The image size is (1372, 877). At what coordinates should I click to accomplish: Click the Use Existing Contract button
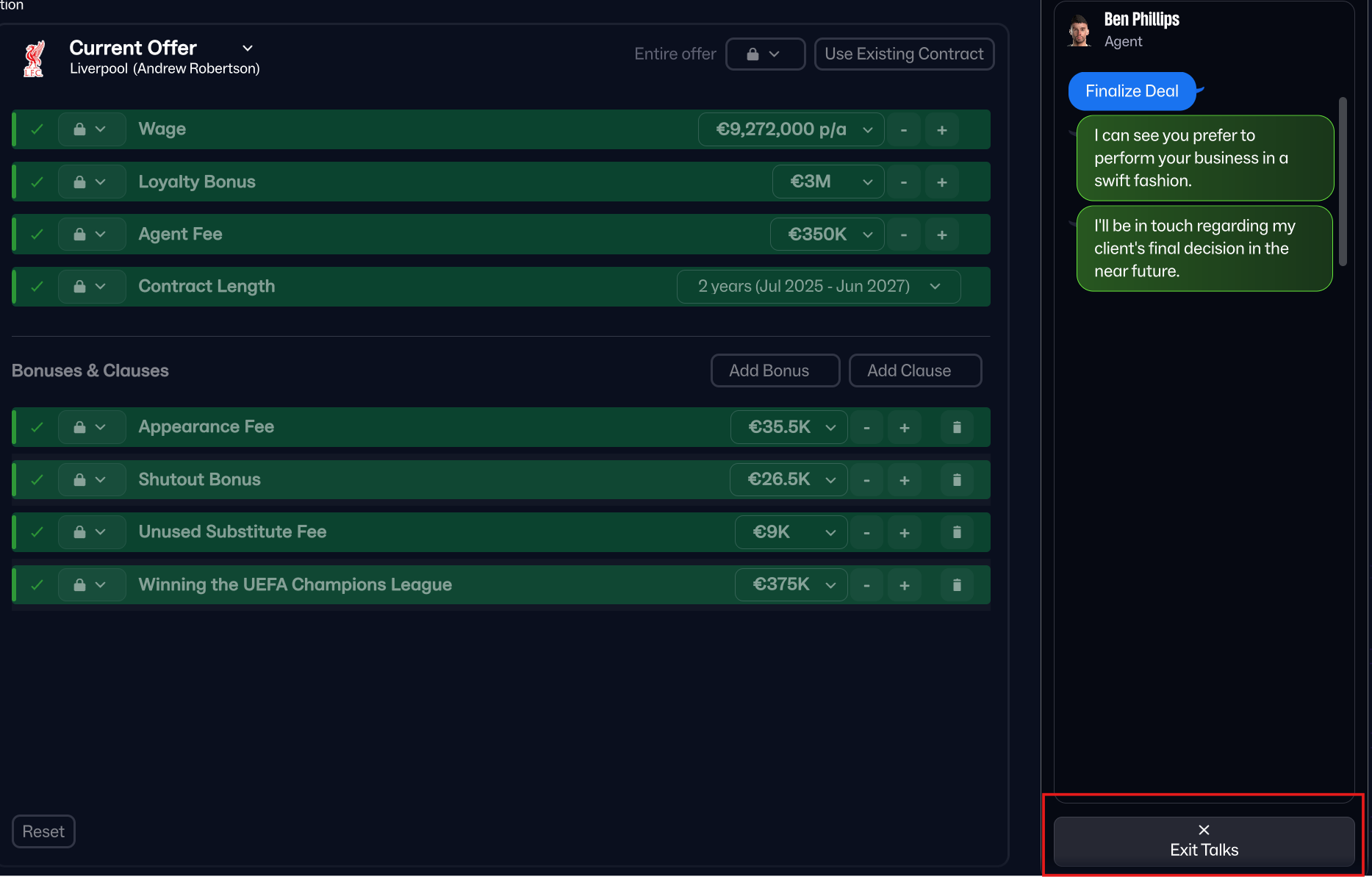click(x=903, y=54)
